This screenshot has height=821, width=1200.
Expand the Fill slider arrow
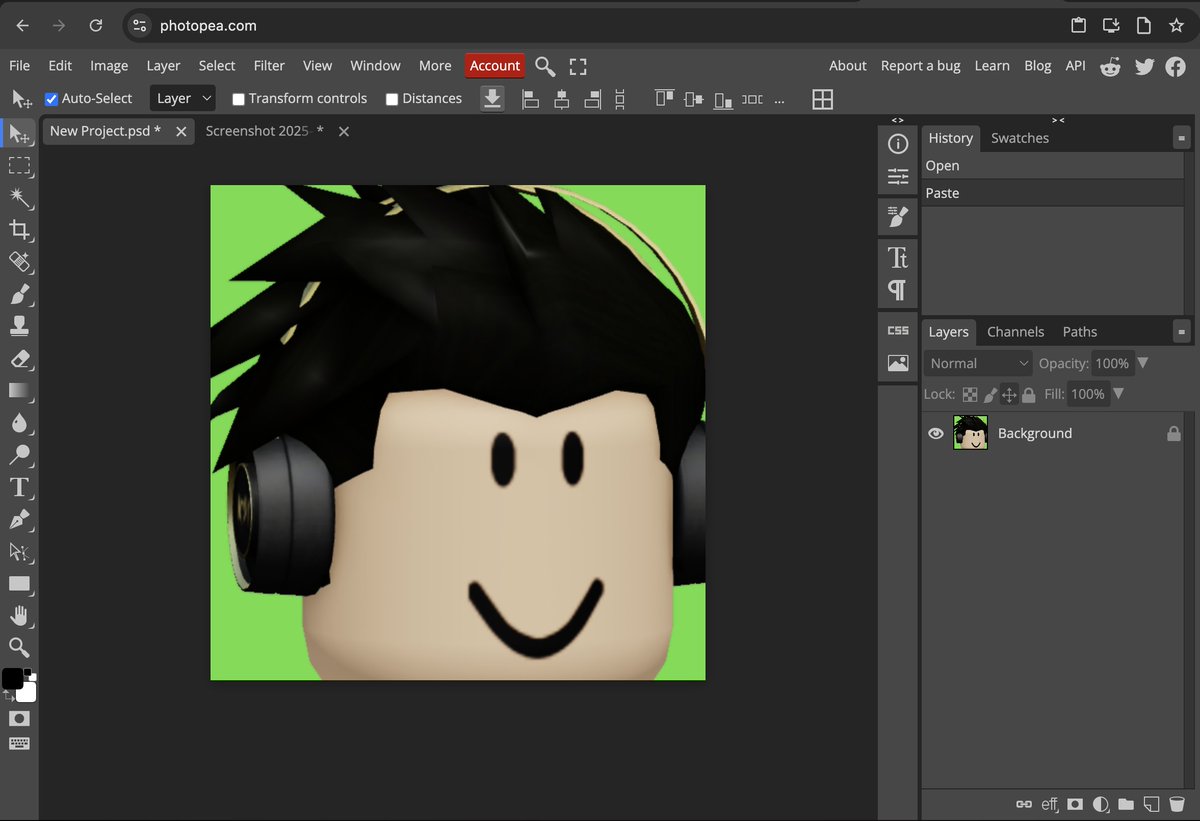1118,394
